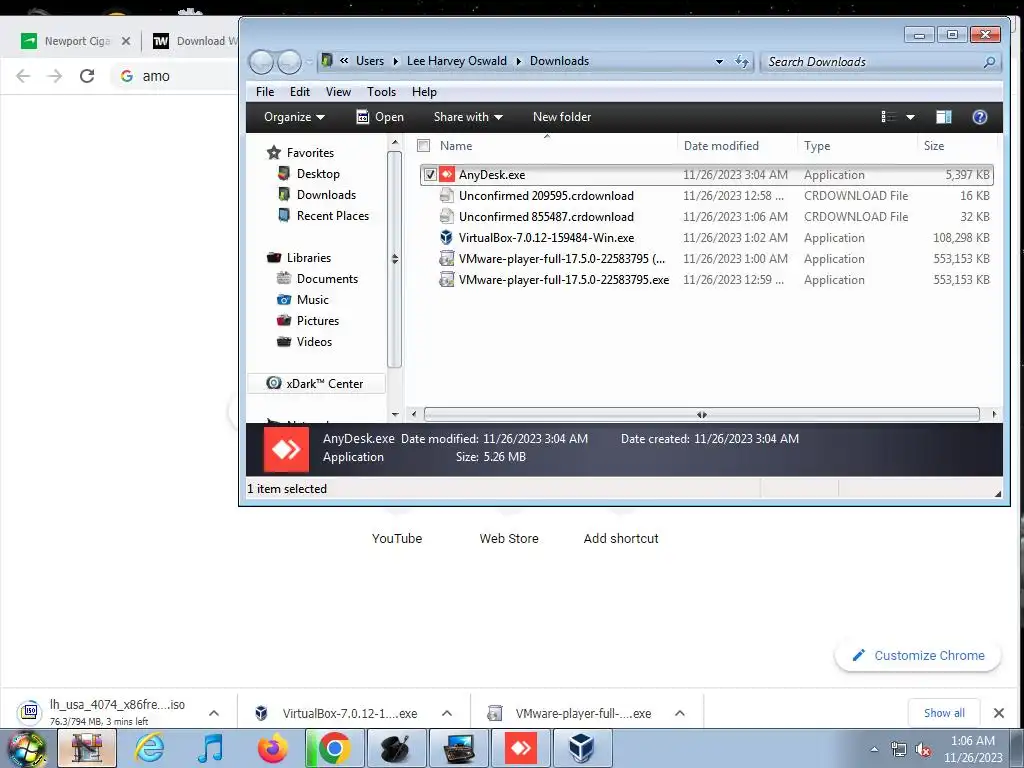Toggle the preview pane icon
This screenshot has width=1024, height=768.
[x=944, y=117]
